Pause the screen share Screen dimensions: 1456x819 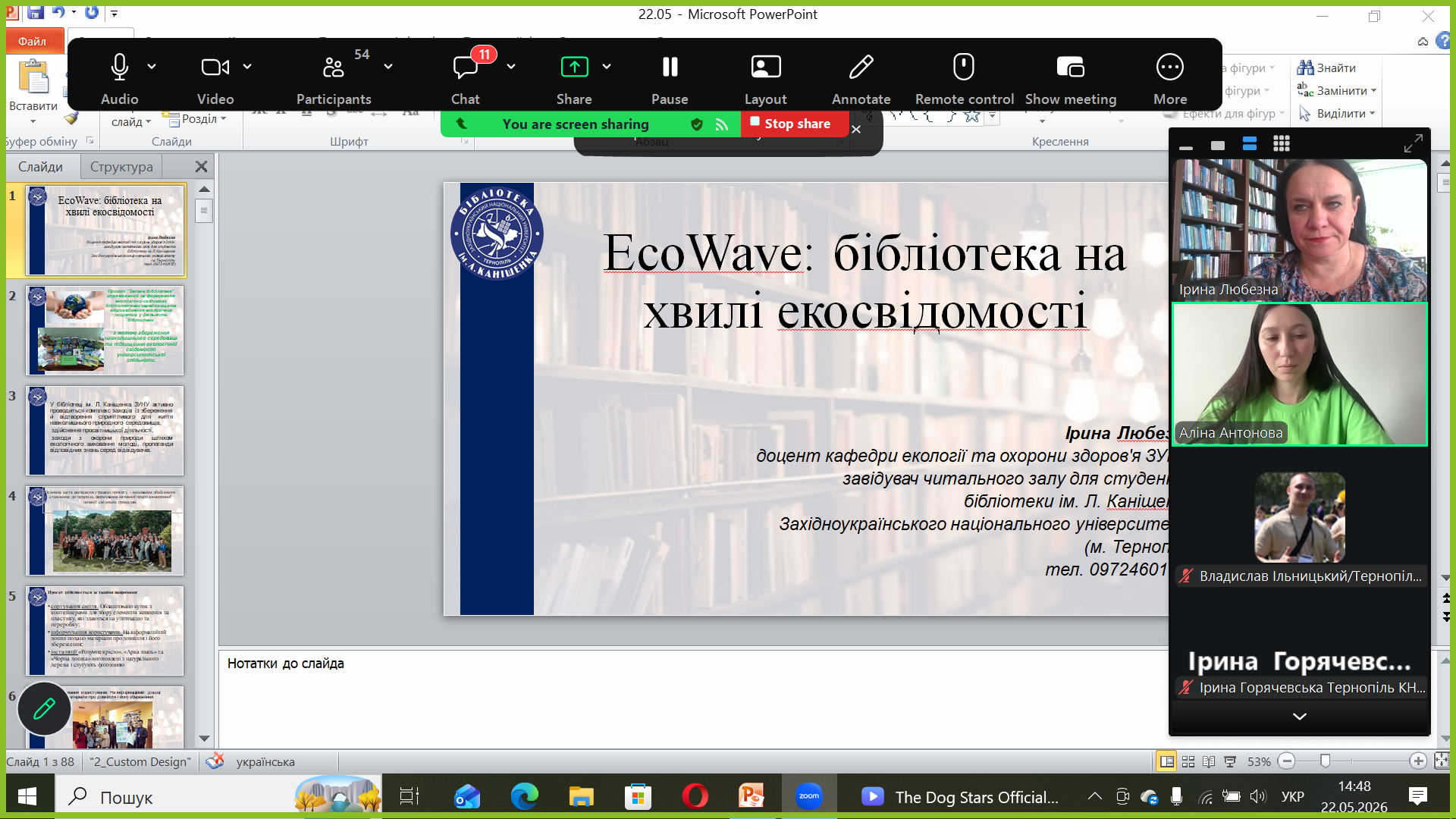(x=670, y=67)
